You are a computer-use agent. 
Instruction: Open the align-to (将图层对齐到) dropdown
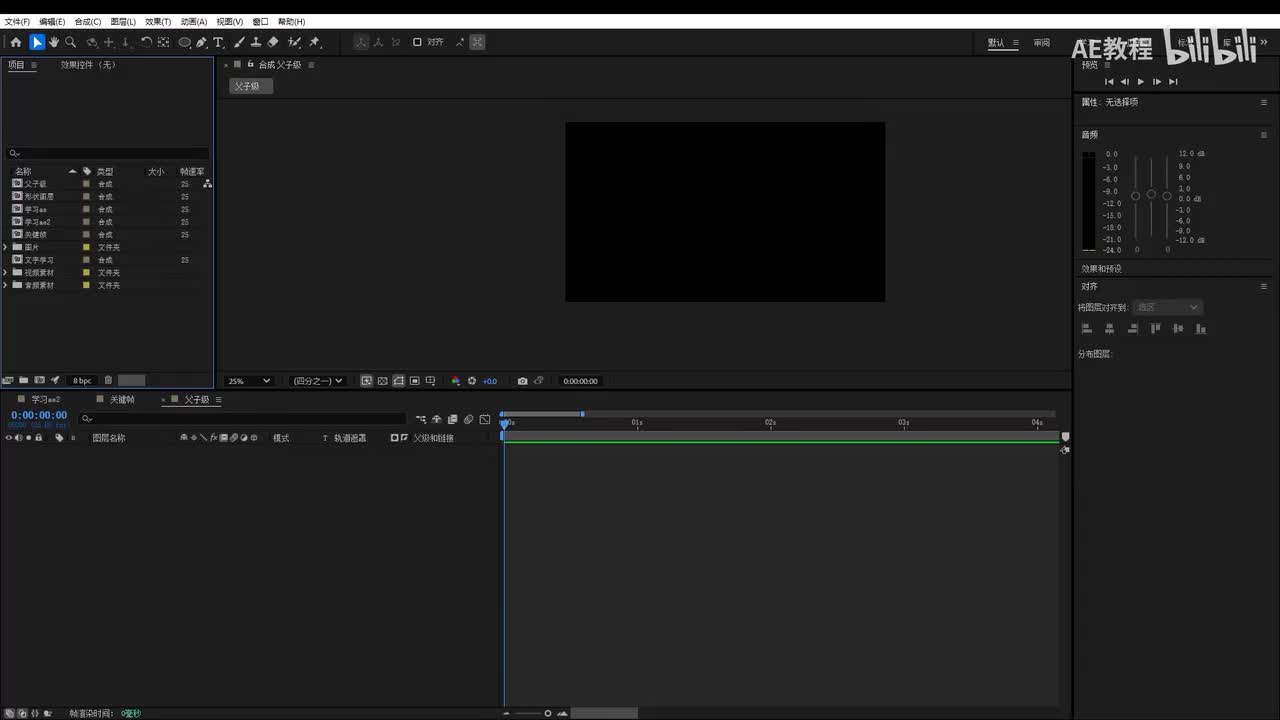click(1168, 307)
